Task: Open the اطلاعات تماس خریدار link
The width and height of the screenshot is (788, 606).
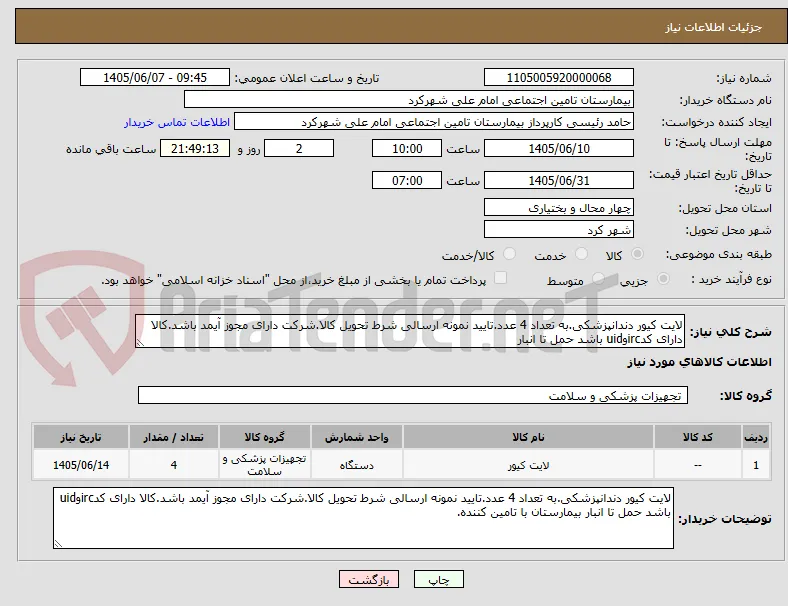Action: coord(177,122)
